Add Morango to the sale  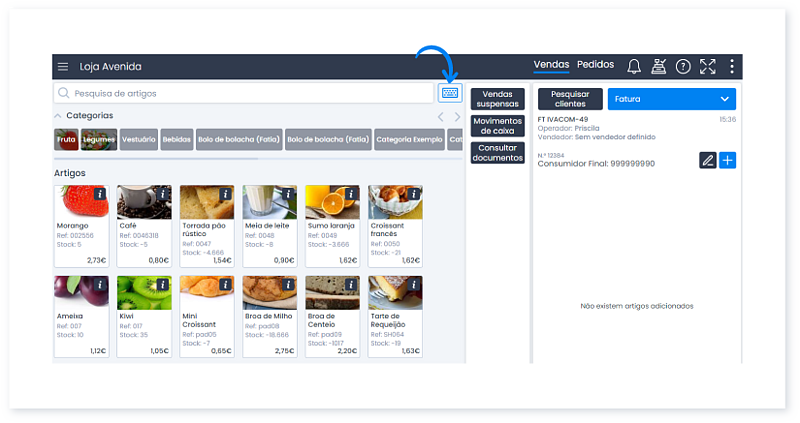click(82, 226)
